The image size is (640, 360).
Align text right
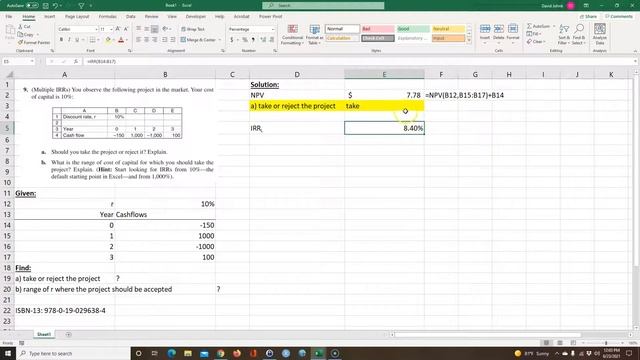click(x=155, y=40)
